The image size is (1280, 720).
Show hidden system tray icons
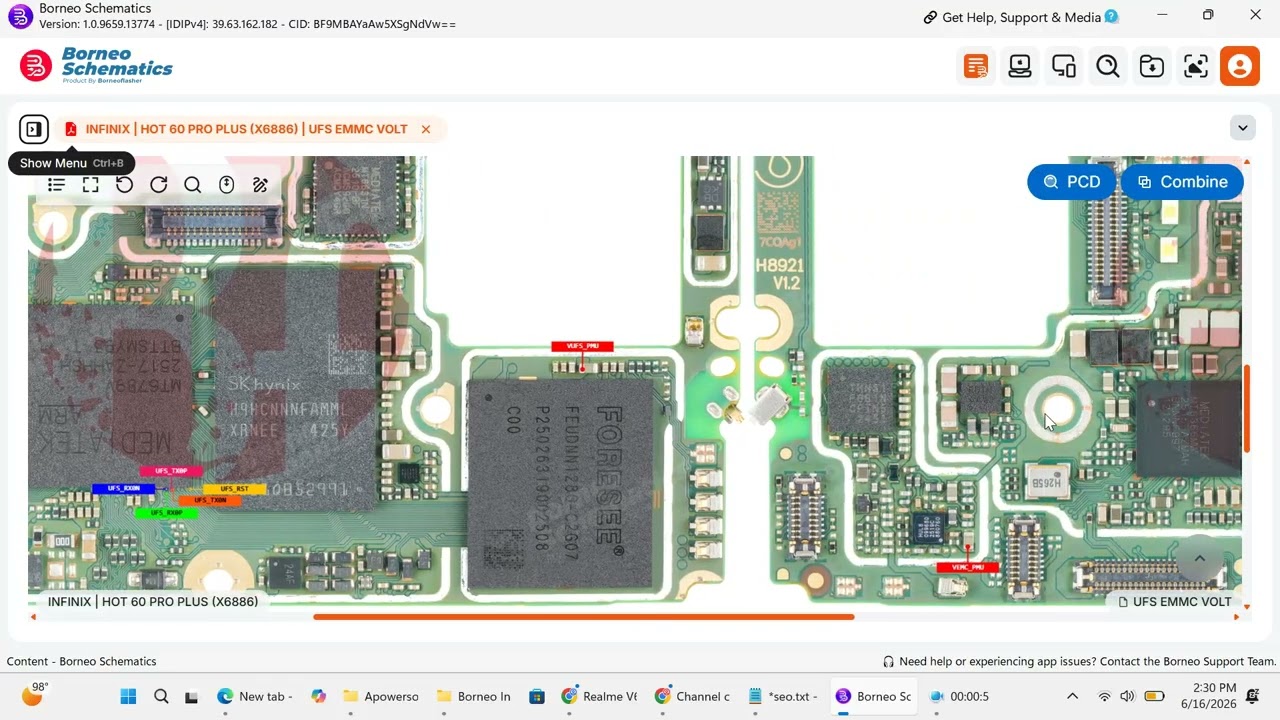pos(1072,696)
